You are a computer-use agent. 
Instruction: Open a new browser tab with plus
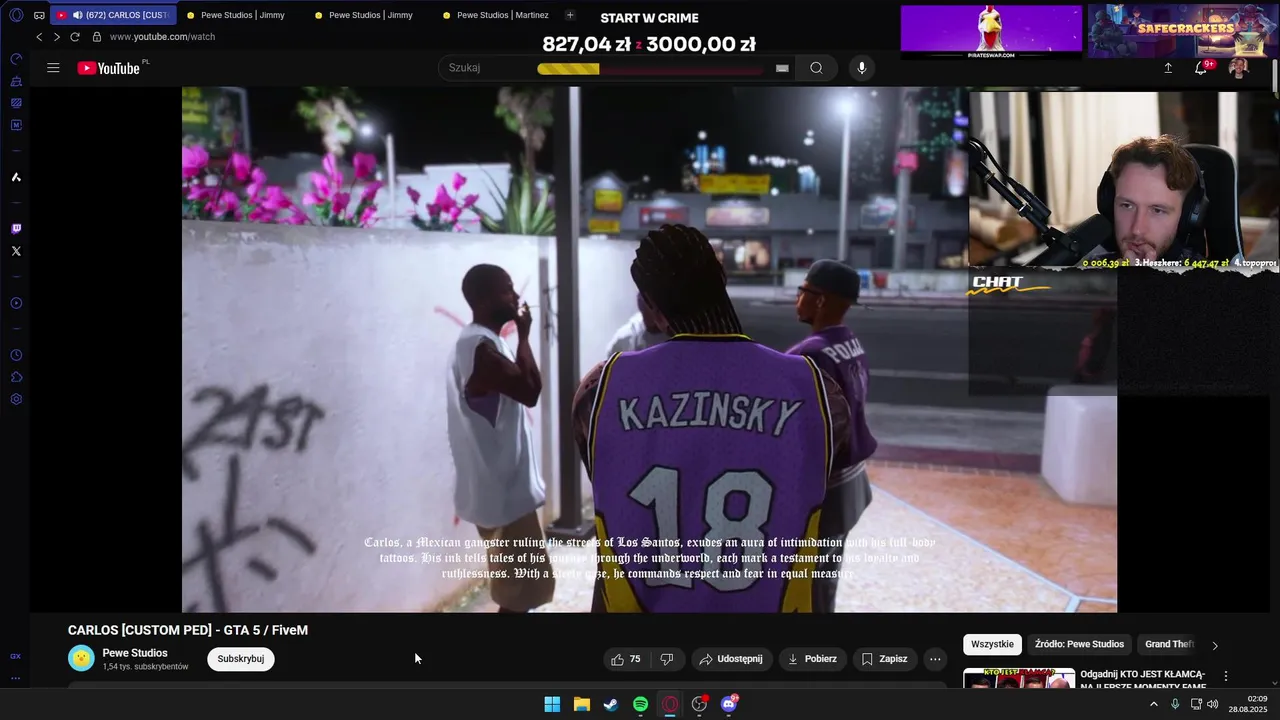click(x=570, y=15)
